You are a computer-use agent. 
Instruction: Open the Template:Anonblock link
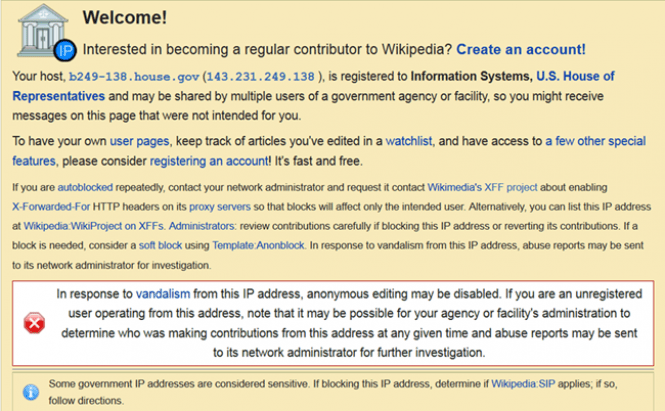258,245
